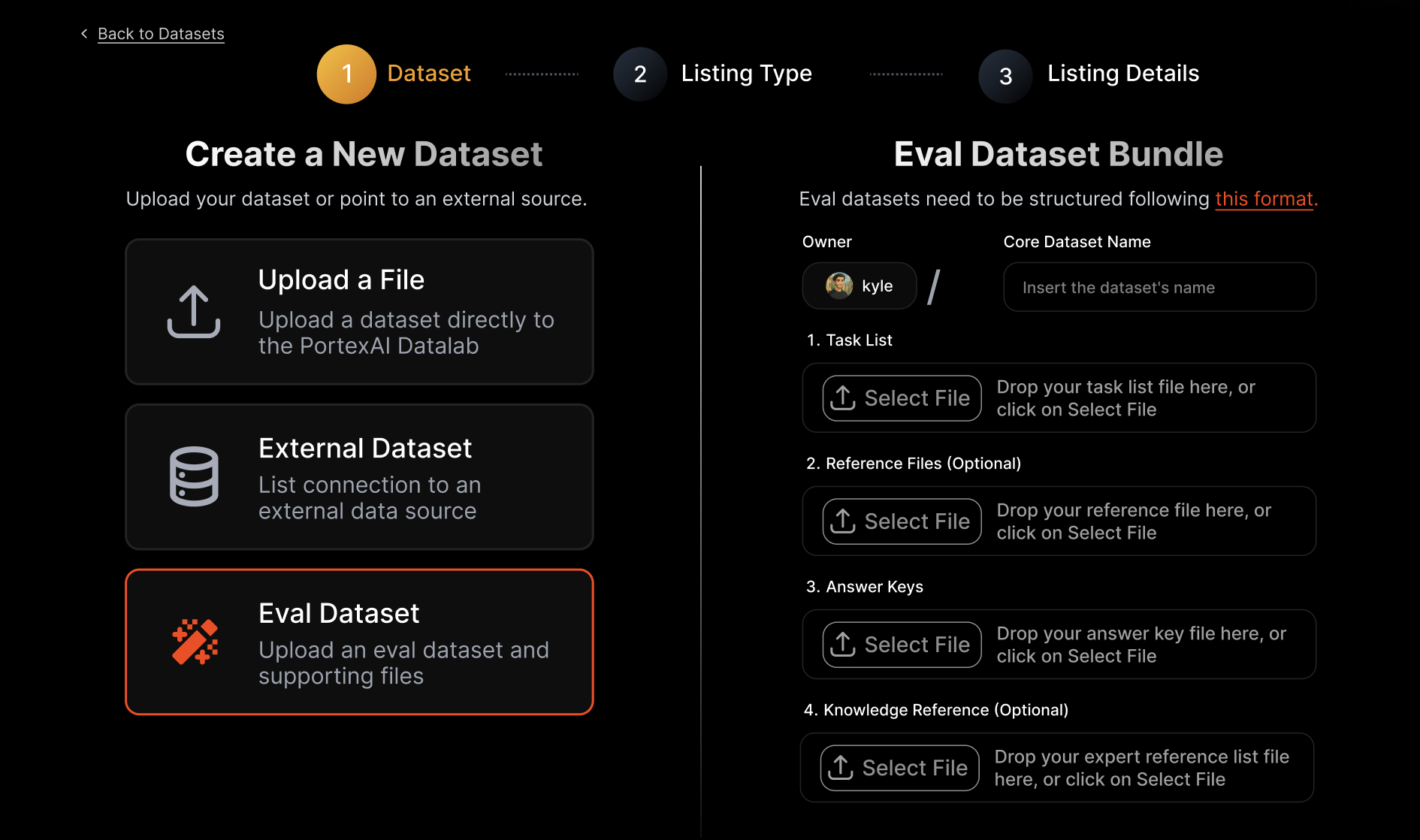Open the Back to Datasets link
This screenshot has width=1420, height=840.
point(161,34)
